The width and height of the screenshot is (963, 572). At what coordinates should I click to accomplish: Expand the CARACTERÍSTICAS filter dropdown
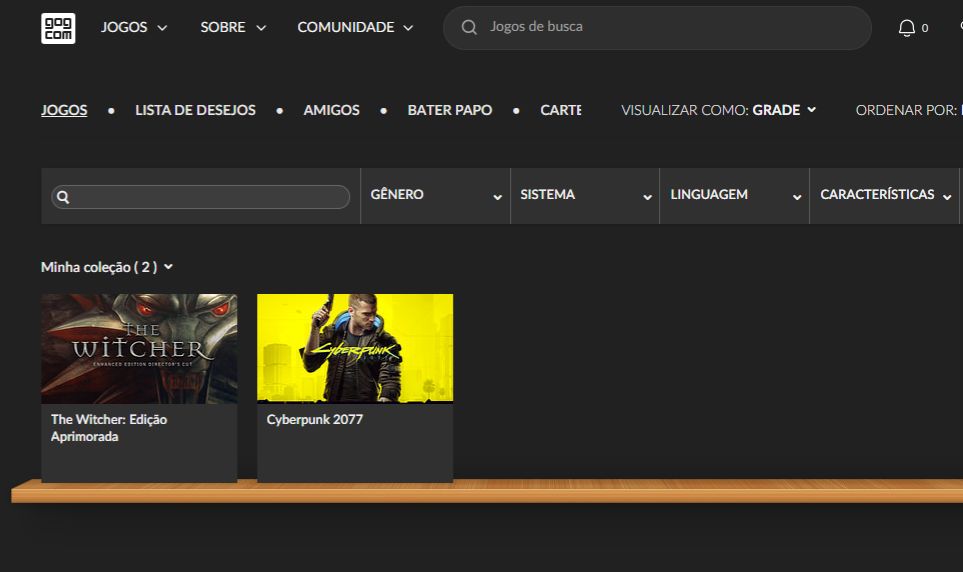tap(885, 195)
